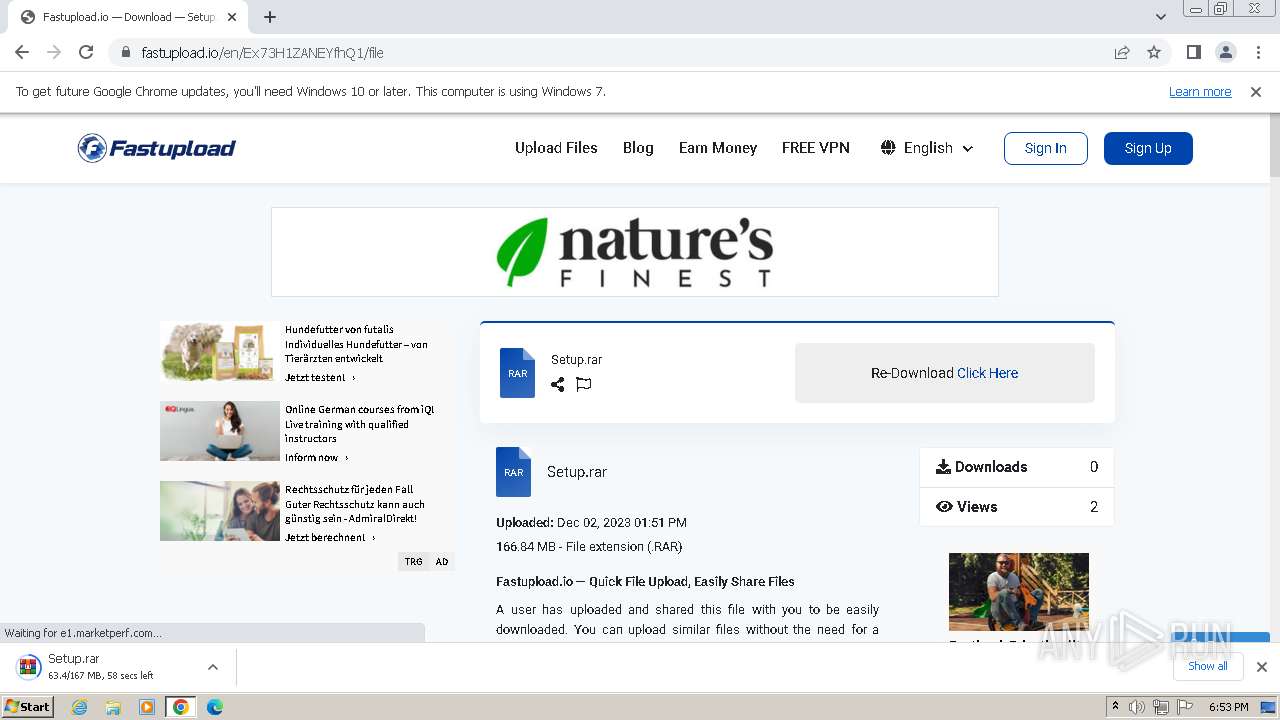Show hidden system tray icons
Image resolution: width=1280 pixels, height=720 pixels.
coord(1115,707)
